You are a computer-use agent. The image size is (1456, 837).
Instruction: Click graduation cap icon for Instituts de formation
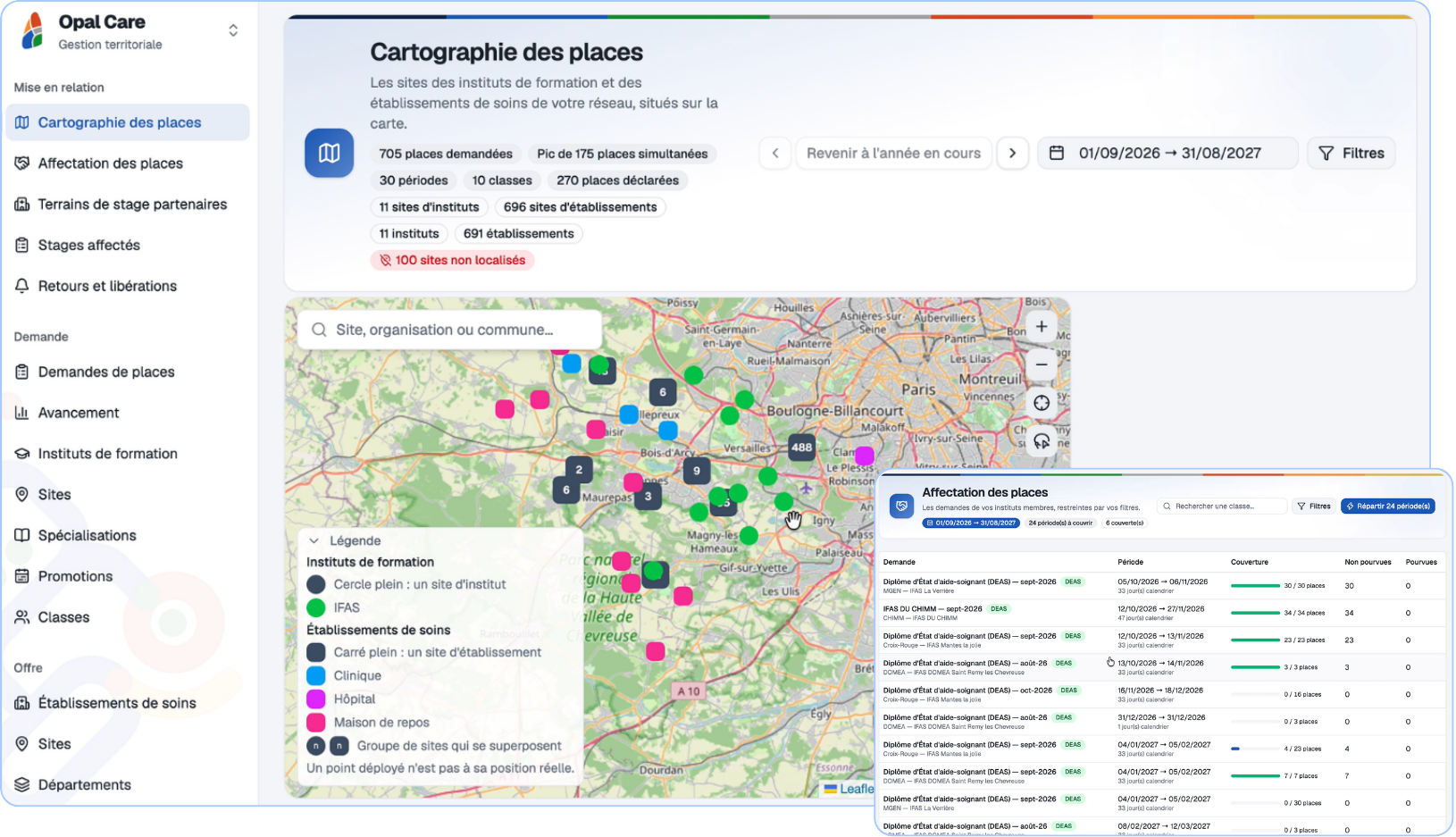pyautogui.click(x=22, y=454)
